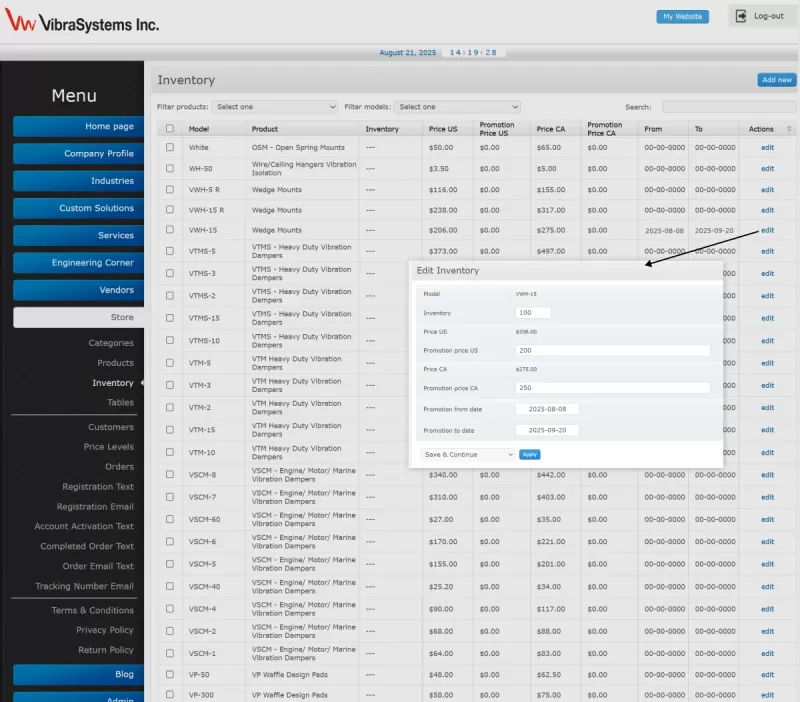Image resolution: width=800 pixels, height=702 pixels.
Task: Click the edit link for White model
Action: click(767, 147)
